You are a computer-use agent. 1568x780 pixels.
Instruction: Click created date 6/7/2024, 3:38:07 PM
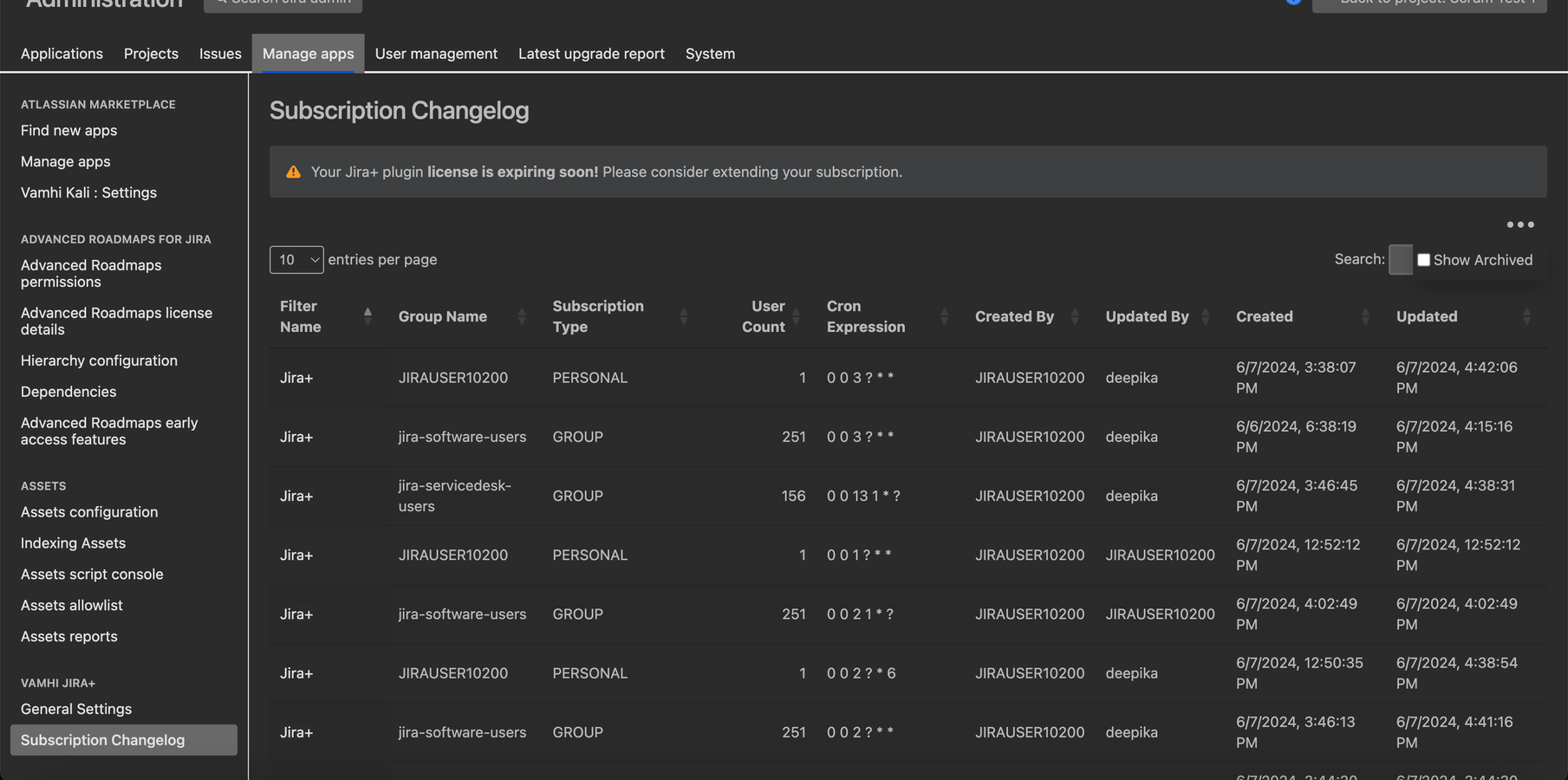pyautogui.click(x=1296, y=378)
